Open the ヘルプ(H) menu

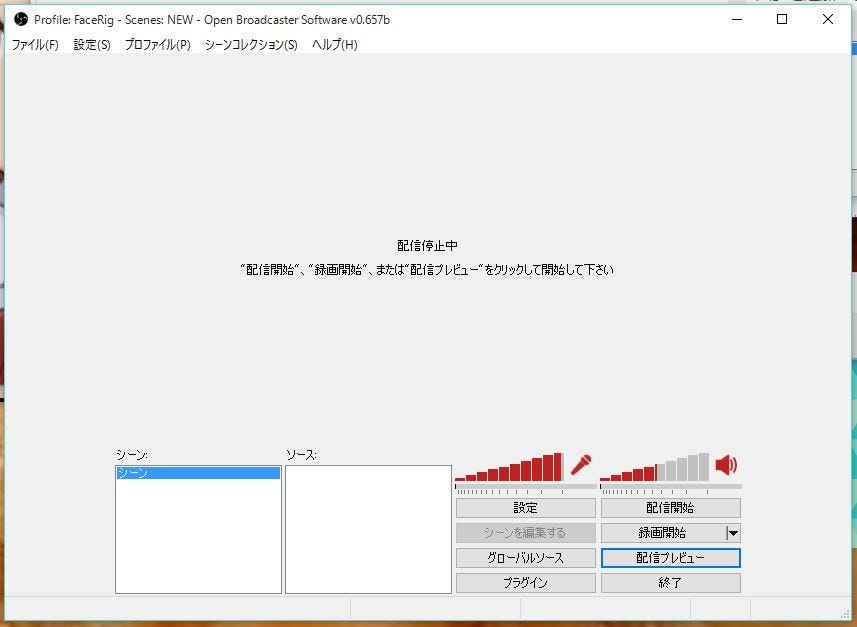click(x=334, y=45)
